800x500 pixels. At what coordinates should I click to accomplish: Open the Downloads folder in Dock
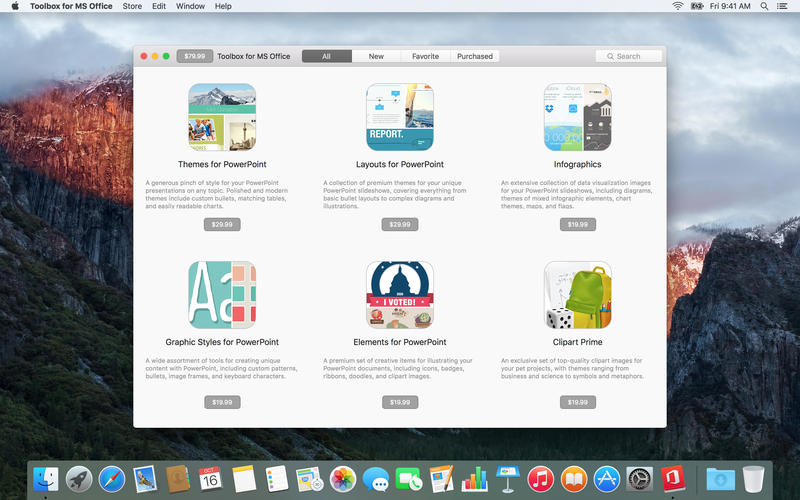click(720, 480)
